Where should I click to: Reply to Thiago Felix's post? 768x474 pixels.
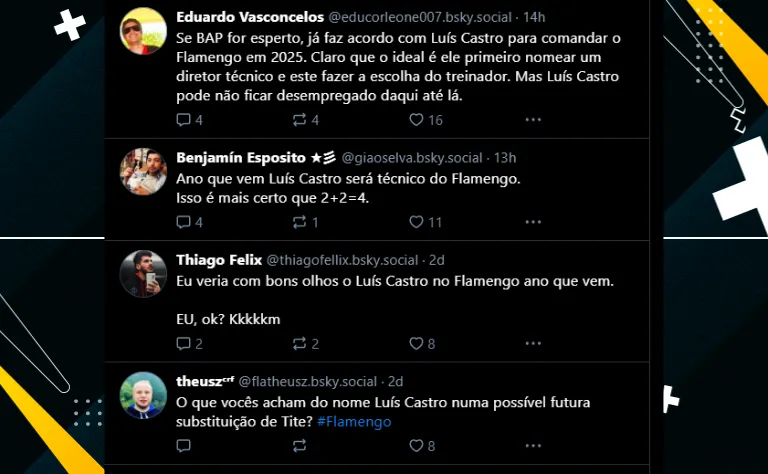click(183, 344)
